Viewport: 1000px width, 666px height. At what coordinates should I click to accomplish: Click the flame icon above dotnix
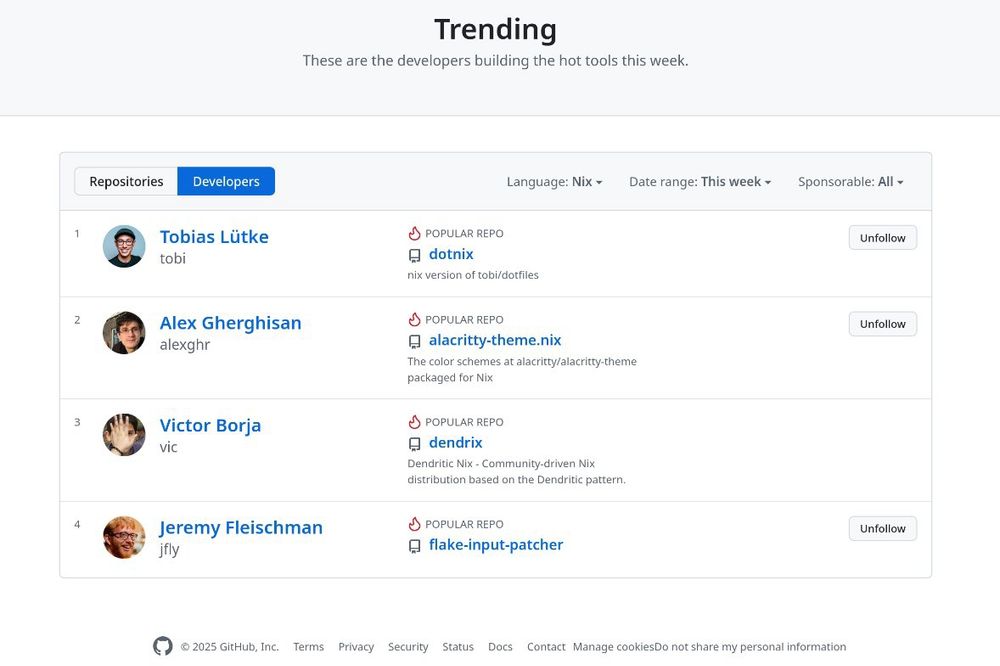(415, 233)
